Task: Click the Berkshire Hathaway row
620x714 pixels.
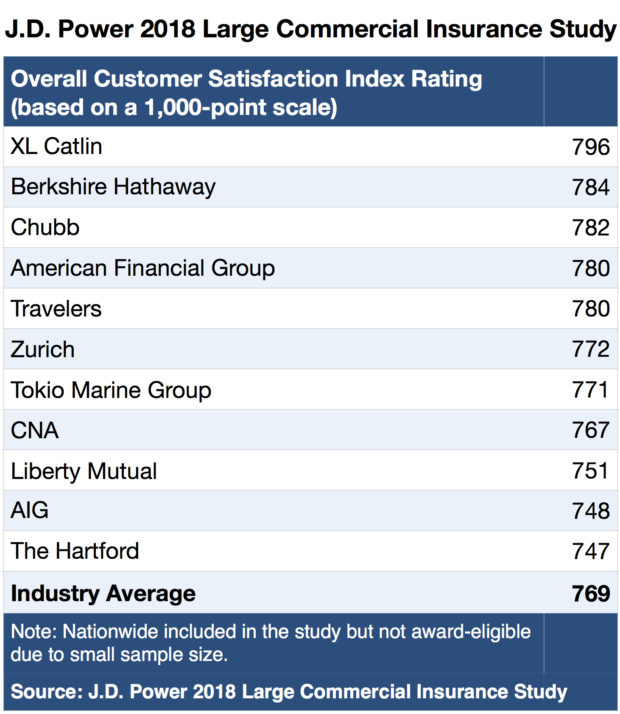Action: point(113,187)
